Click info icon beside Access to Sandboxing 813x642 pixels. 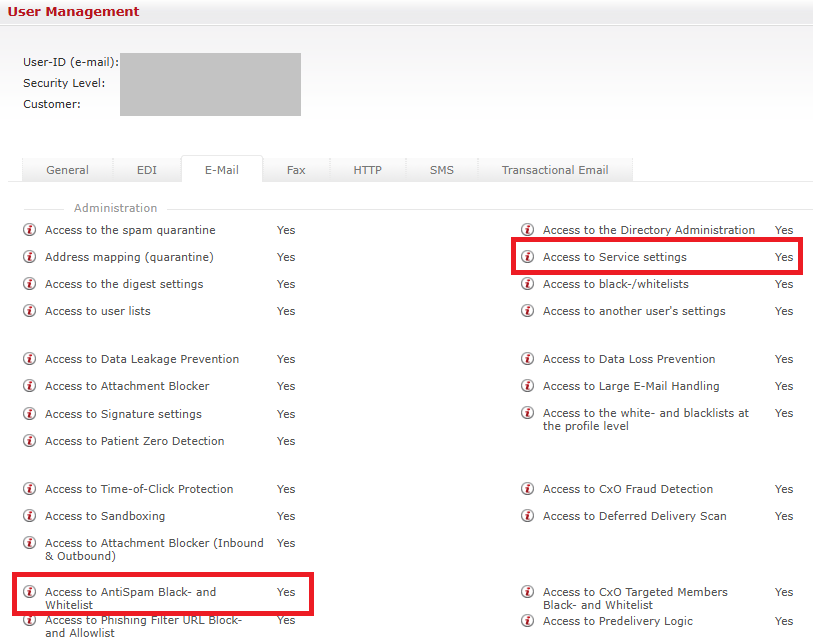(x=30, y=516)
